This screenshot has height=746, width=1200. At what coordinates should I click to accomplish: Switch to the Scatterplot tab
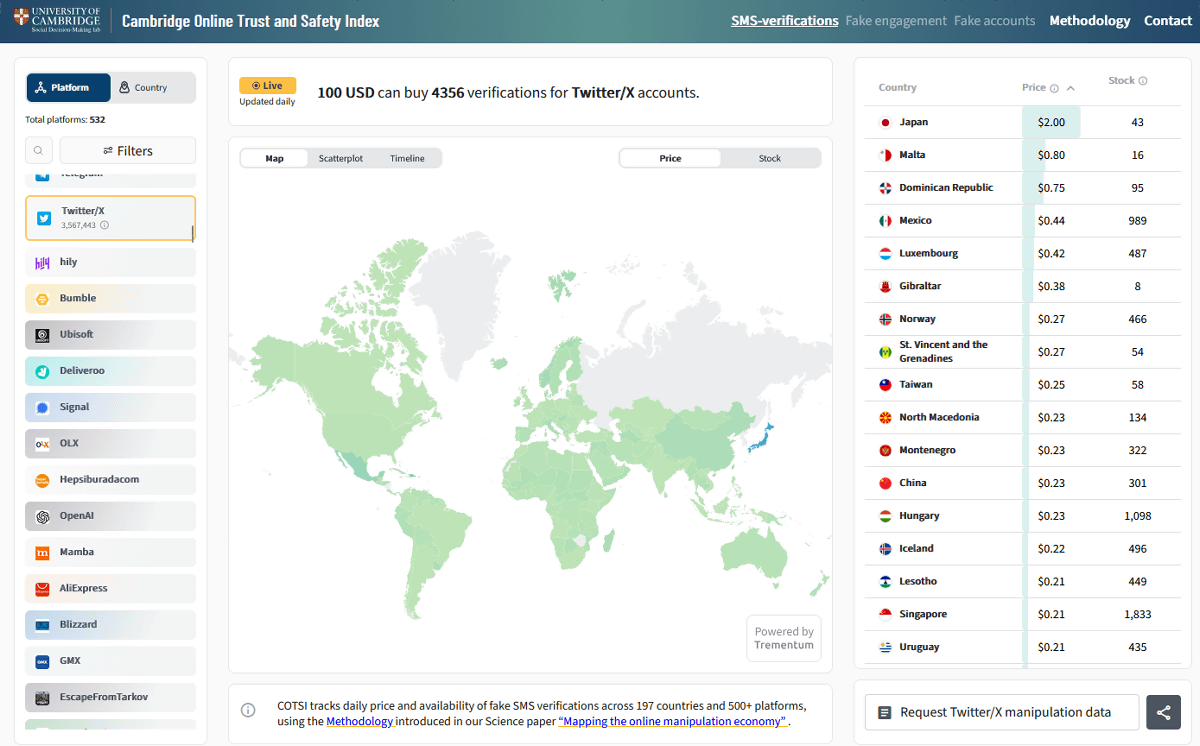340,158
